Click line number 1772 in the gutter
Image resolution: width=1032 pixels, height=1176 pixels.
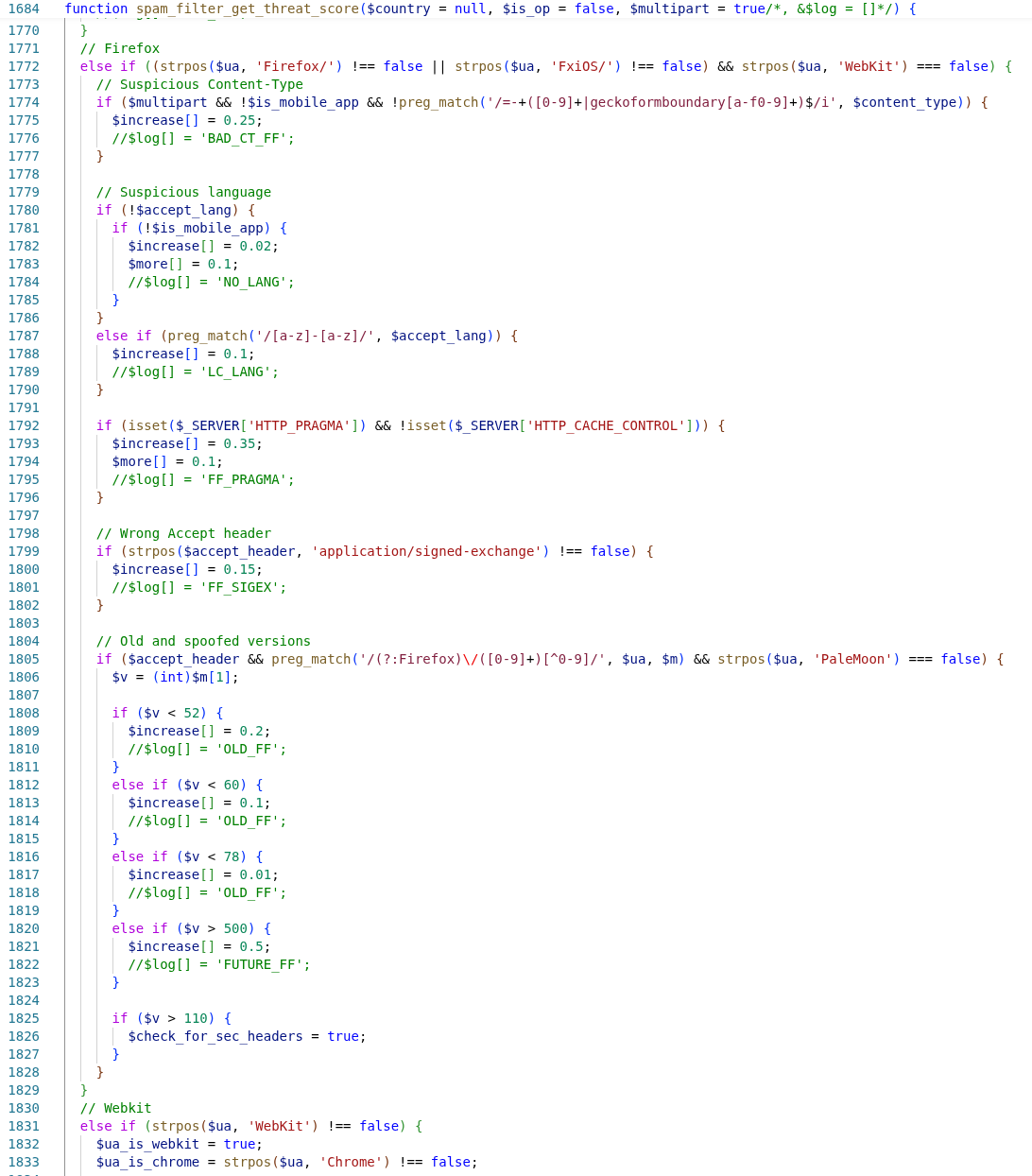pos(24,66)
